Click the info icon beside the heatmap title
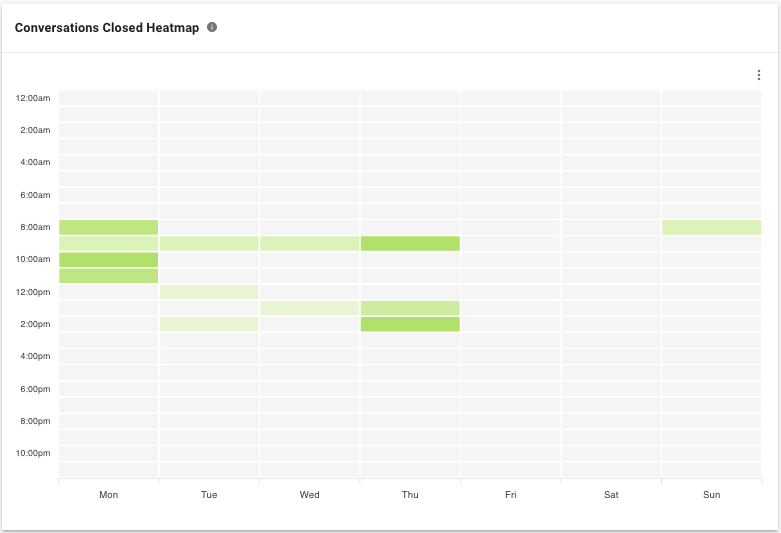The image size is (781, 533). [212, 28]
